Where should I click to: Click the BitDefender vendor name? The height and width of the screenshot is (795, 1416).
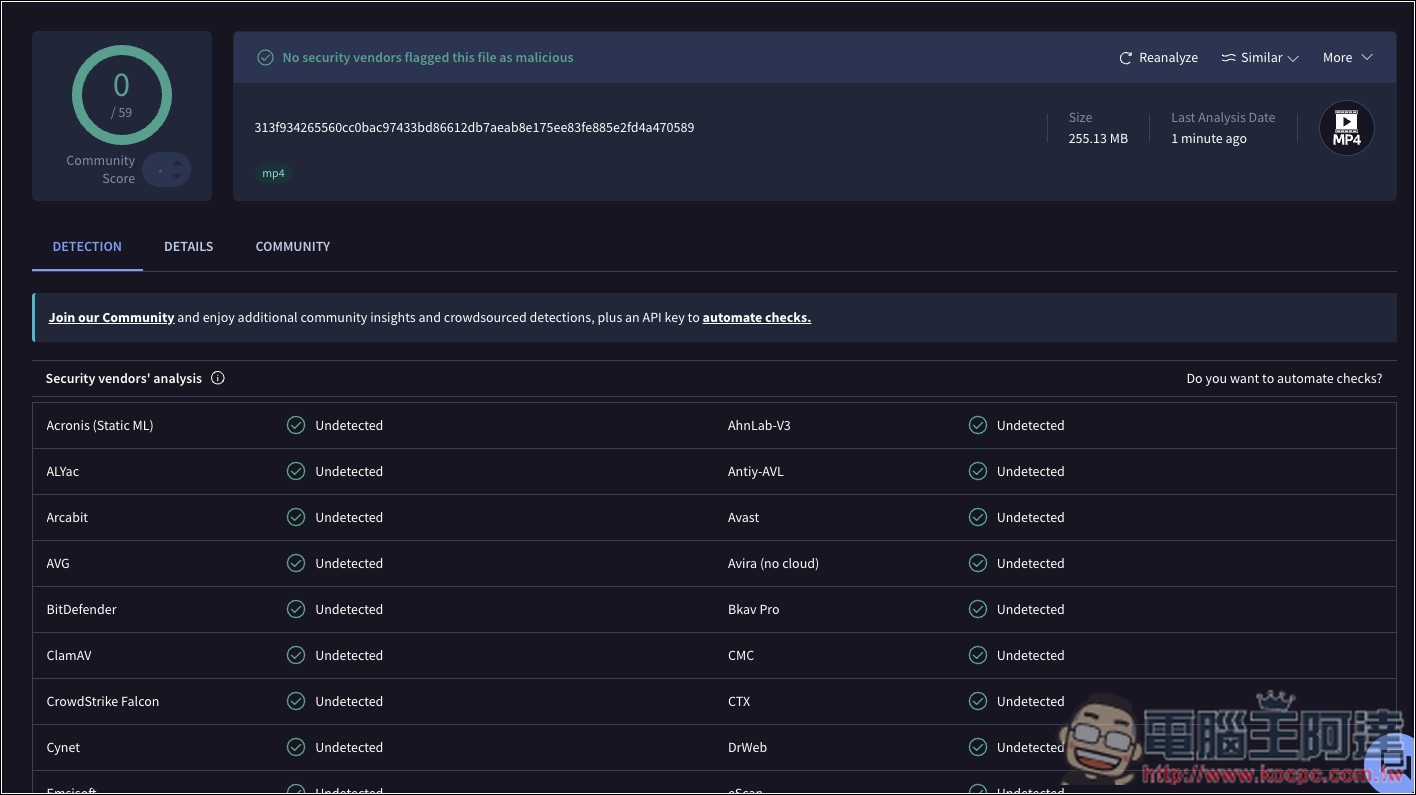coord(81,609)
